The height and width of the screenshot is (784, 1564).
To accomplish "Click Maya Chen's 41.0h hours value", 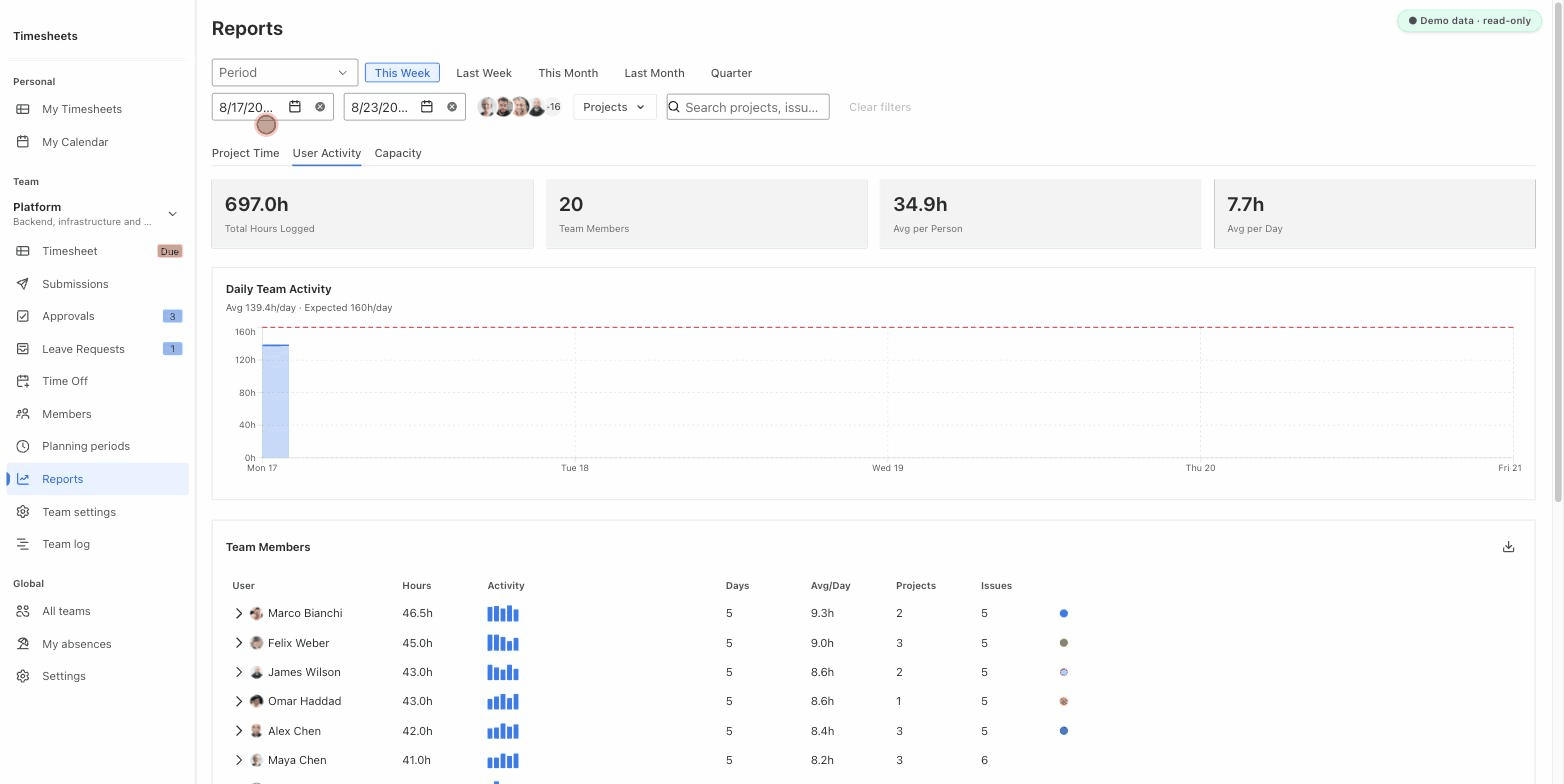I will click(417, 760).
